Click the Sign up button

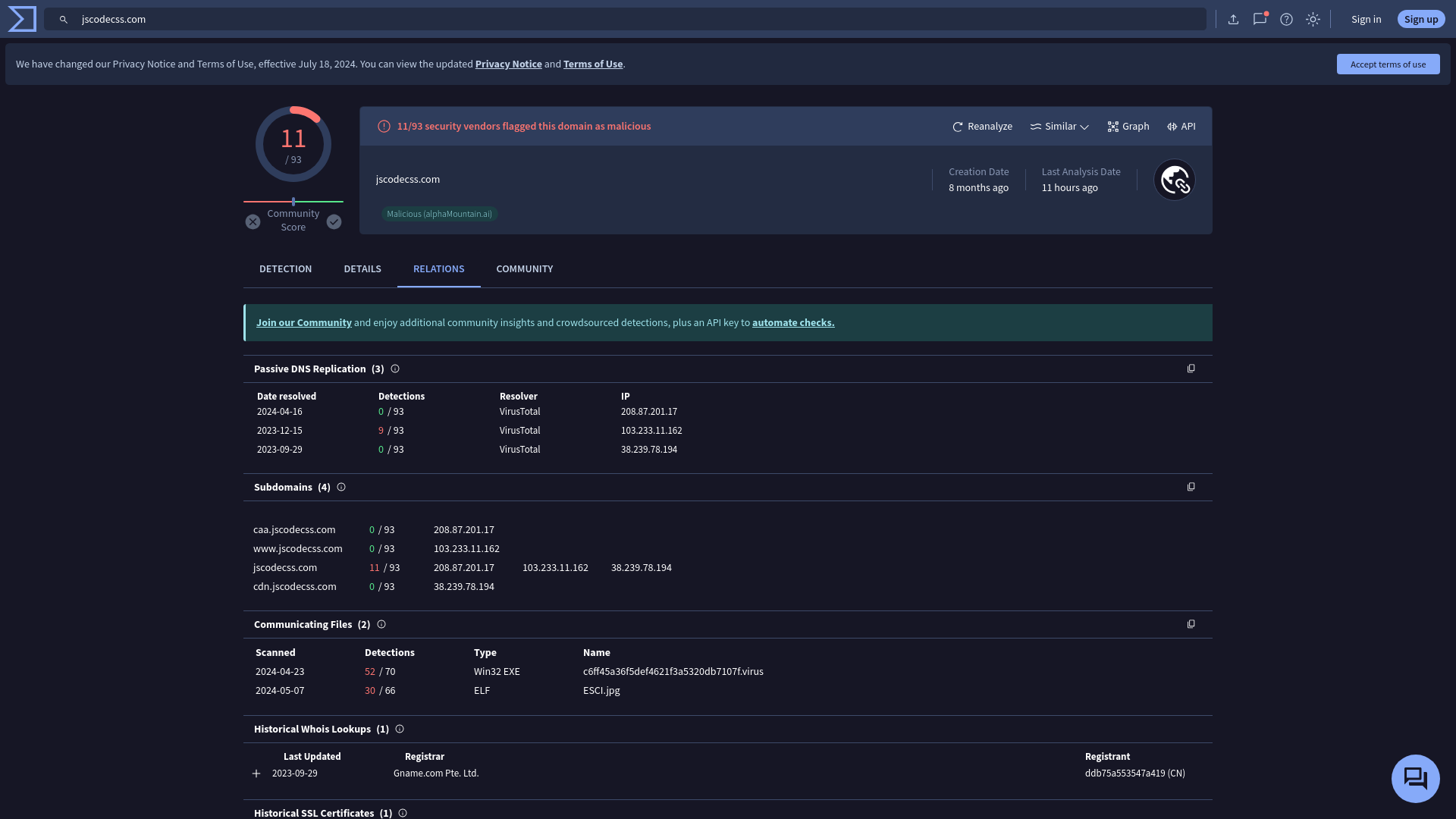(1421, 20)
